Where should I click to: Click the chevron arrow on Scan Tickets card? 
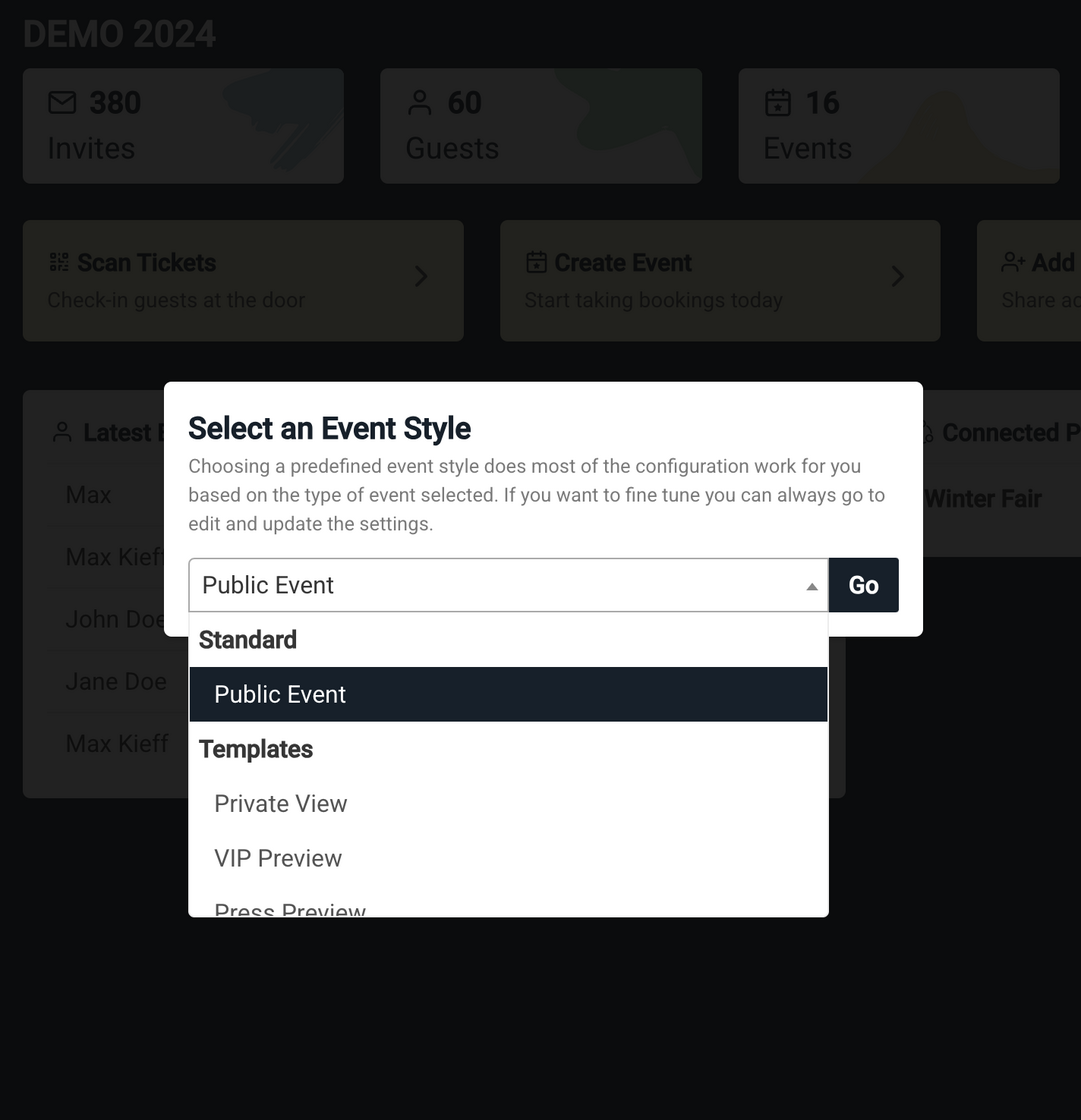(421, 276)
